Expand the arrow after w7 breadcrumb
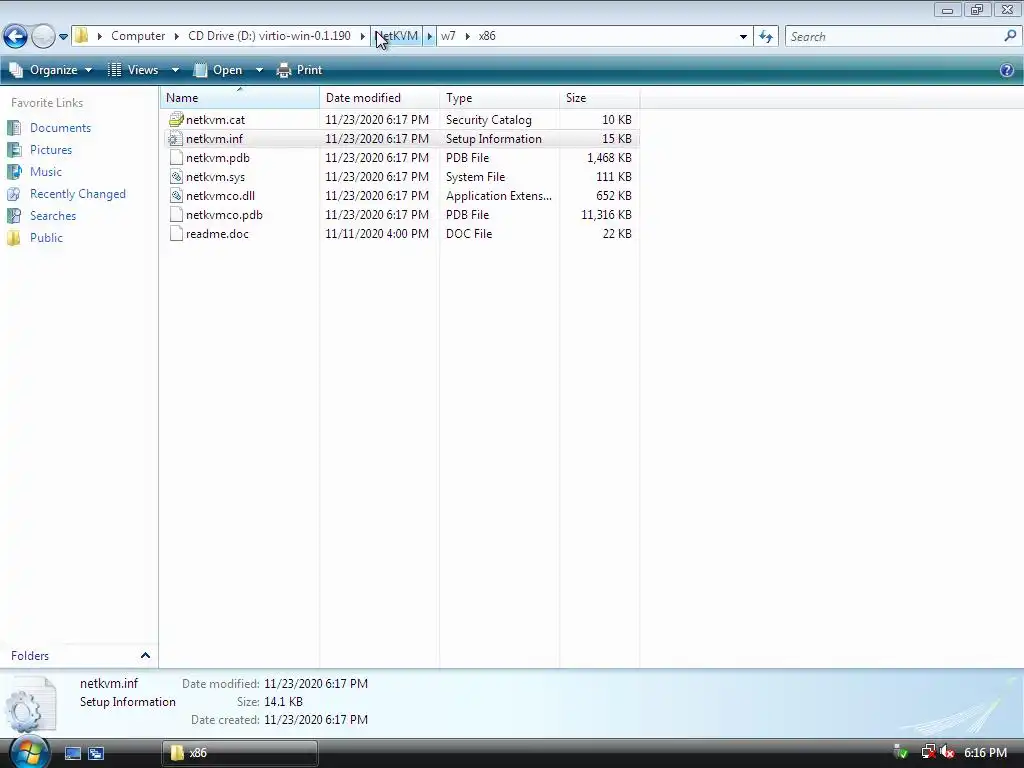1024x768 pixels. 468,36
